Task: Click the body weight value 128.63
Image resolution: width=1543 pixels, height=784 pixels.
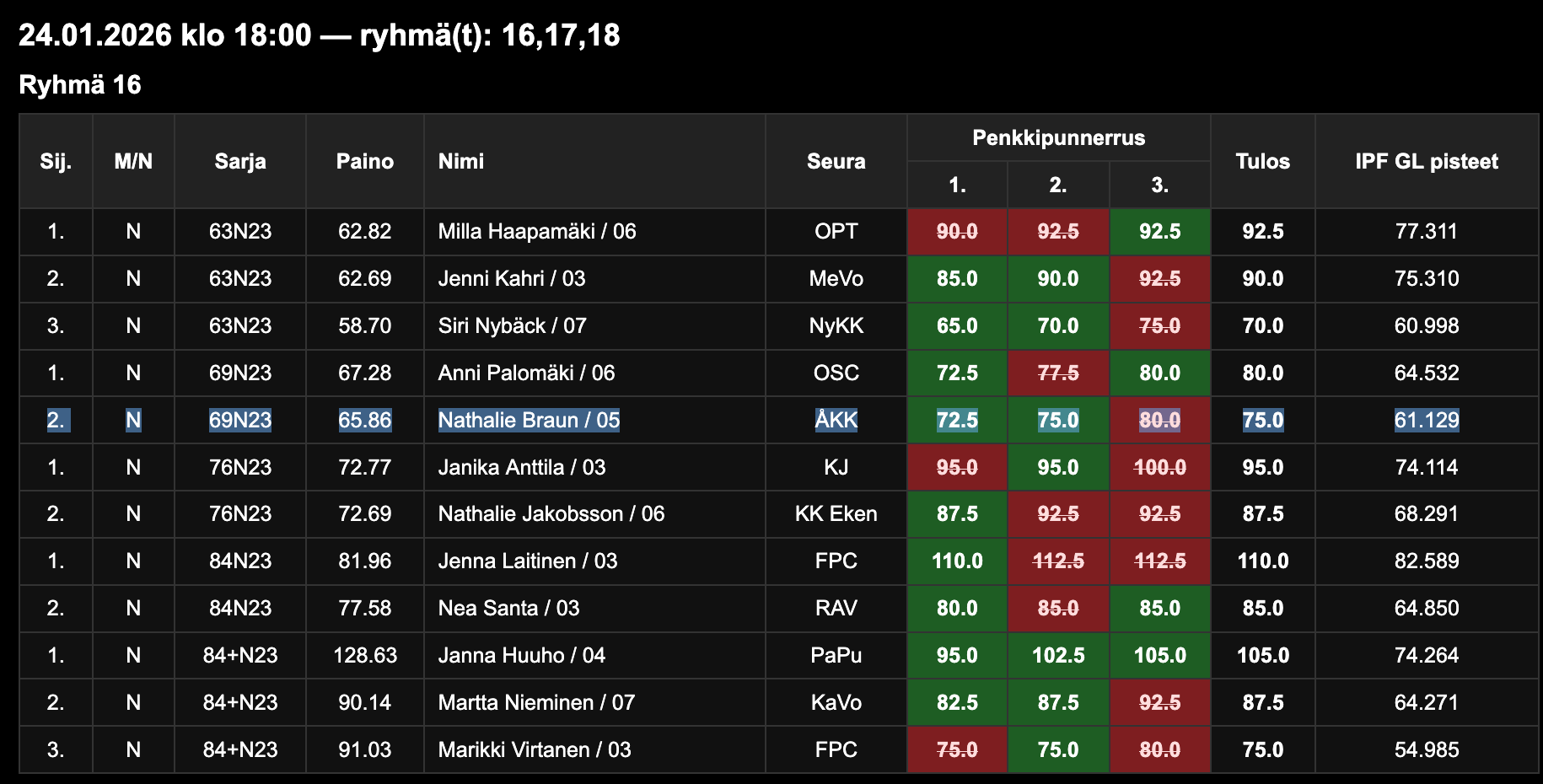Action: tap(364, 656)
